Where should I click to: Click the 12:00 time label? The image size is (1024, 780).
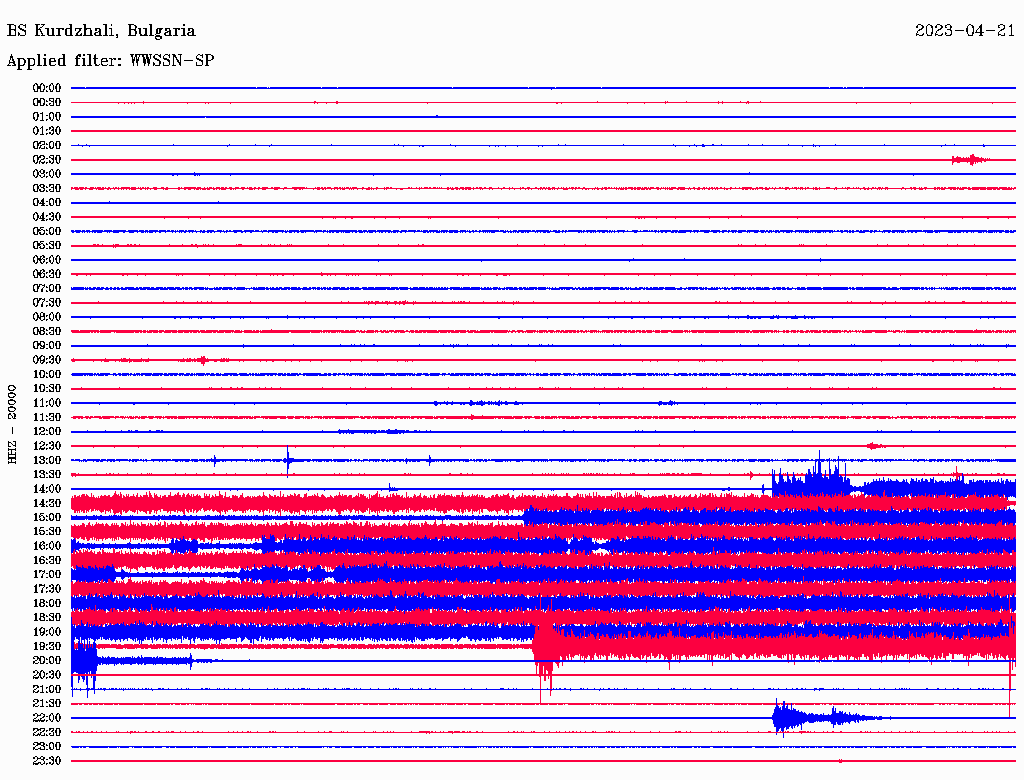click(x=47, y=432)
